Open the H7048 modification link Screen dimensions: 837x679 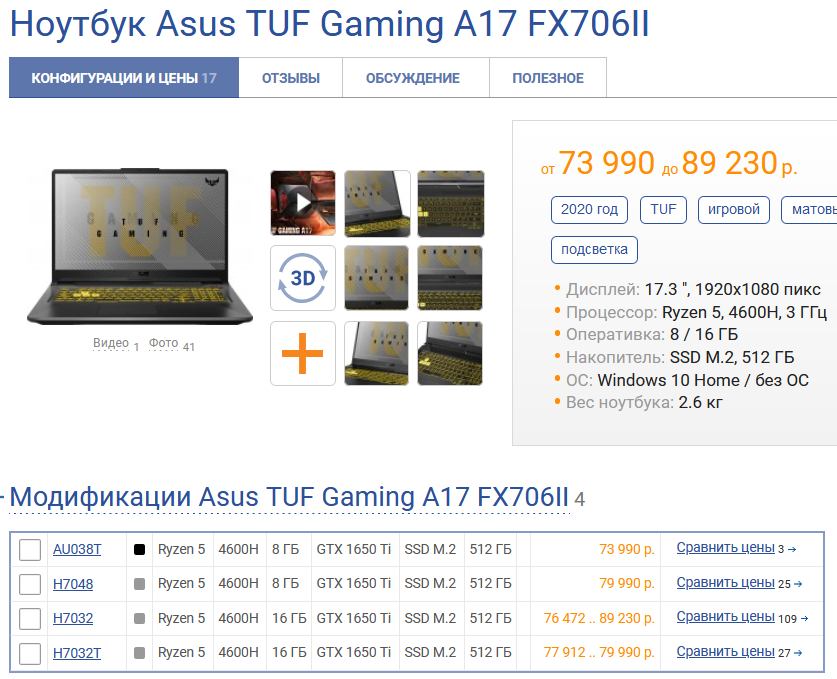coord(73,585)
